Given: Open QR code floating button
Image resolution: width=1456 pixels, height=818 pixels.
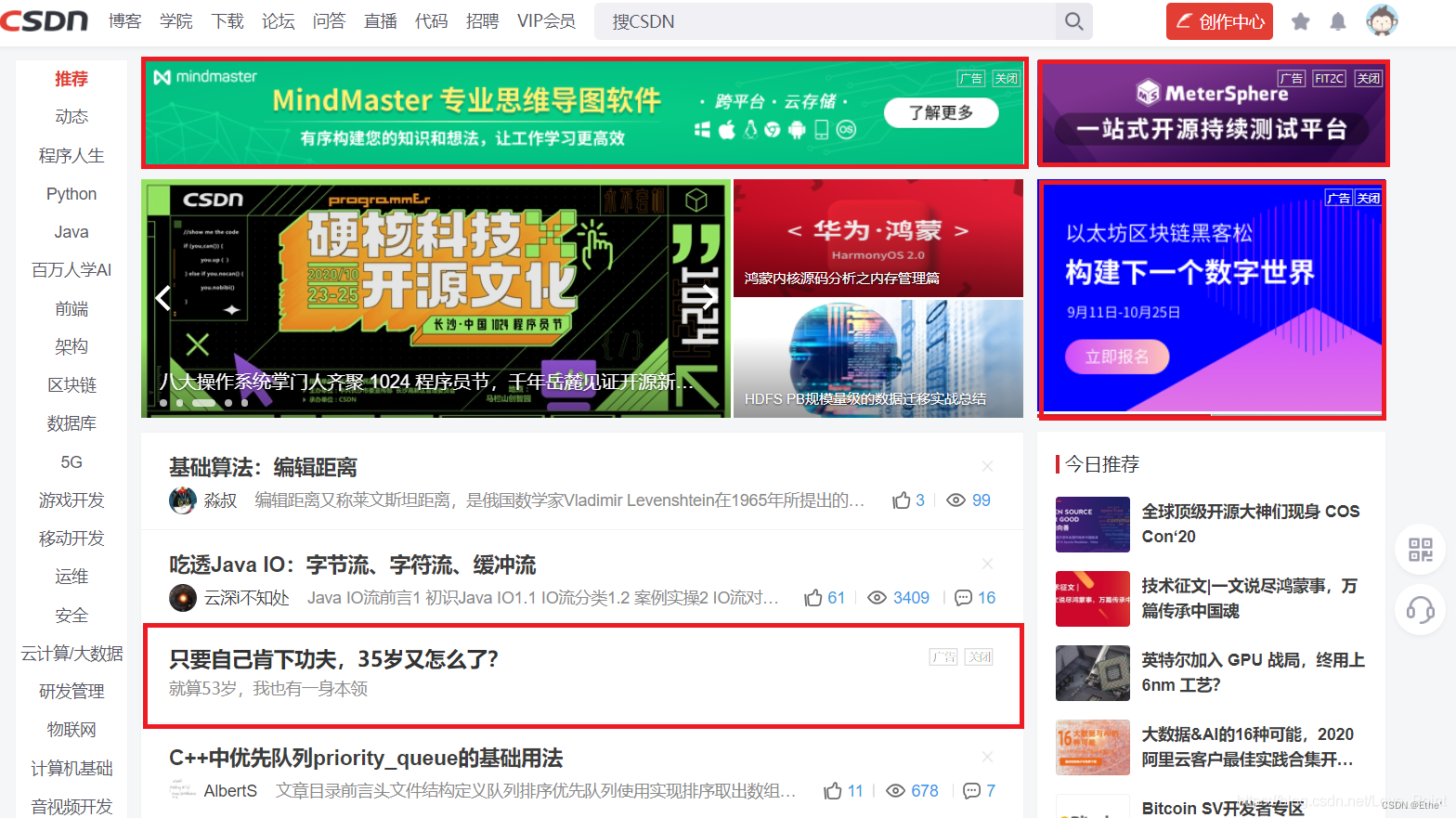Looking at the screenshot, I should click(1421, 549).
